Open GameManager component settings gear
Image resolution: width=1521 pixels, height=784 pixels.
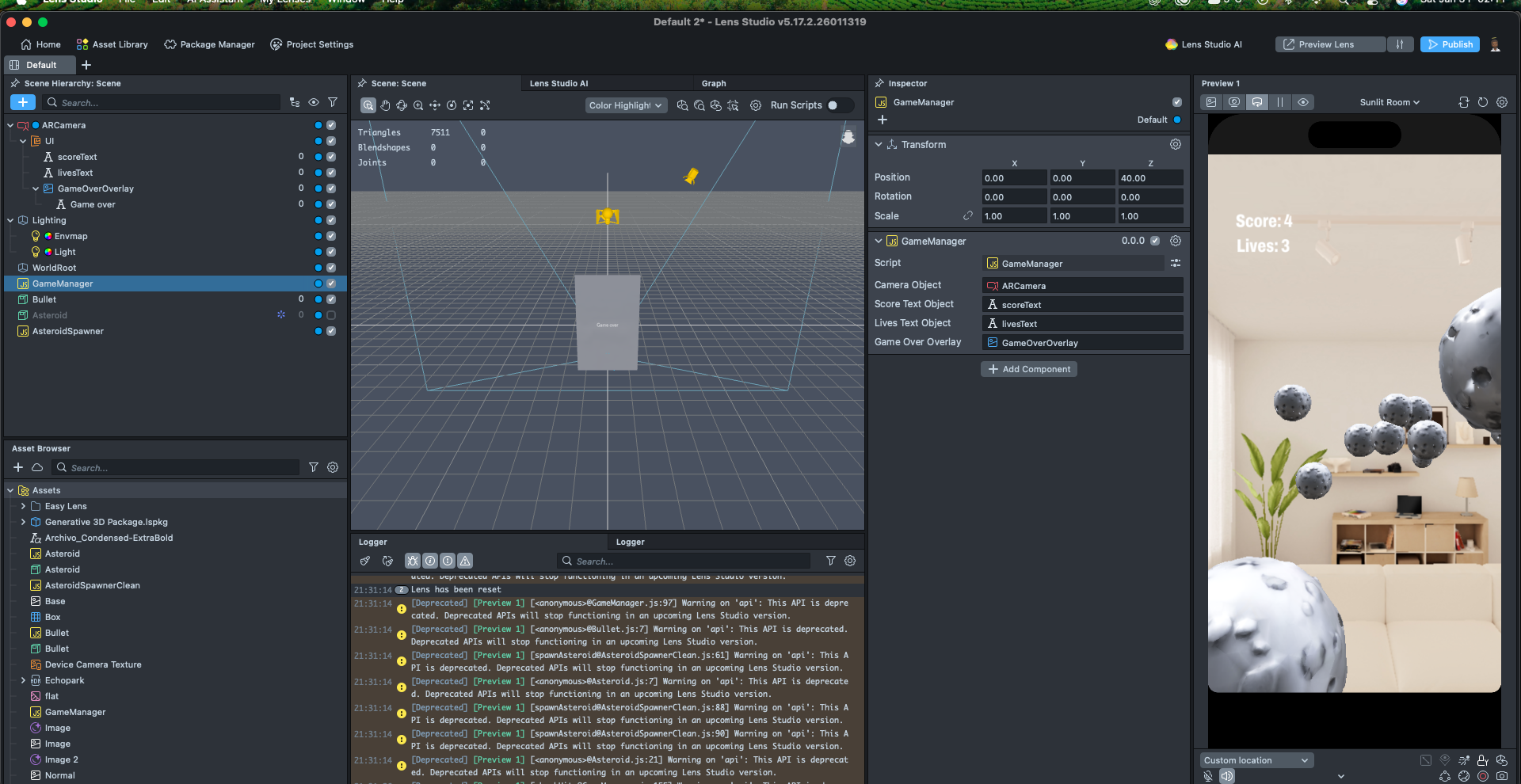[1176, 241]
